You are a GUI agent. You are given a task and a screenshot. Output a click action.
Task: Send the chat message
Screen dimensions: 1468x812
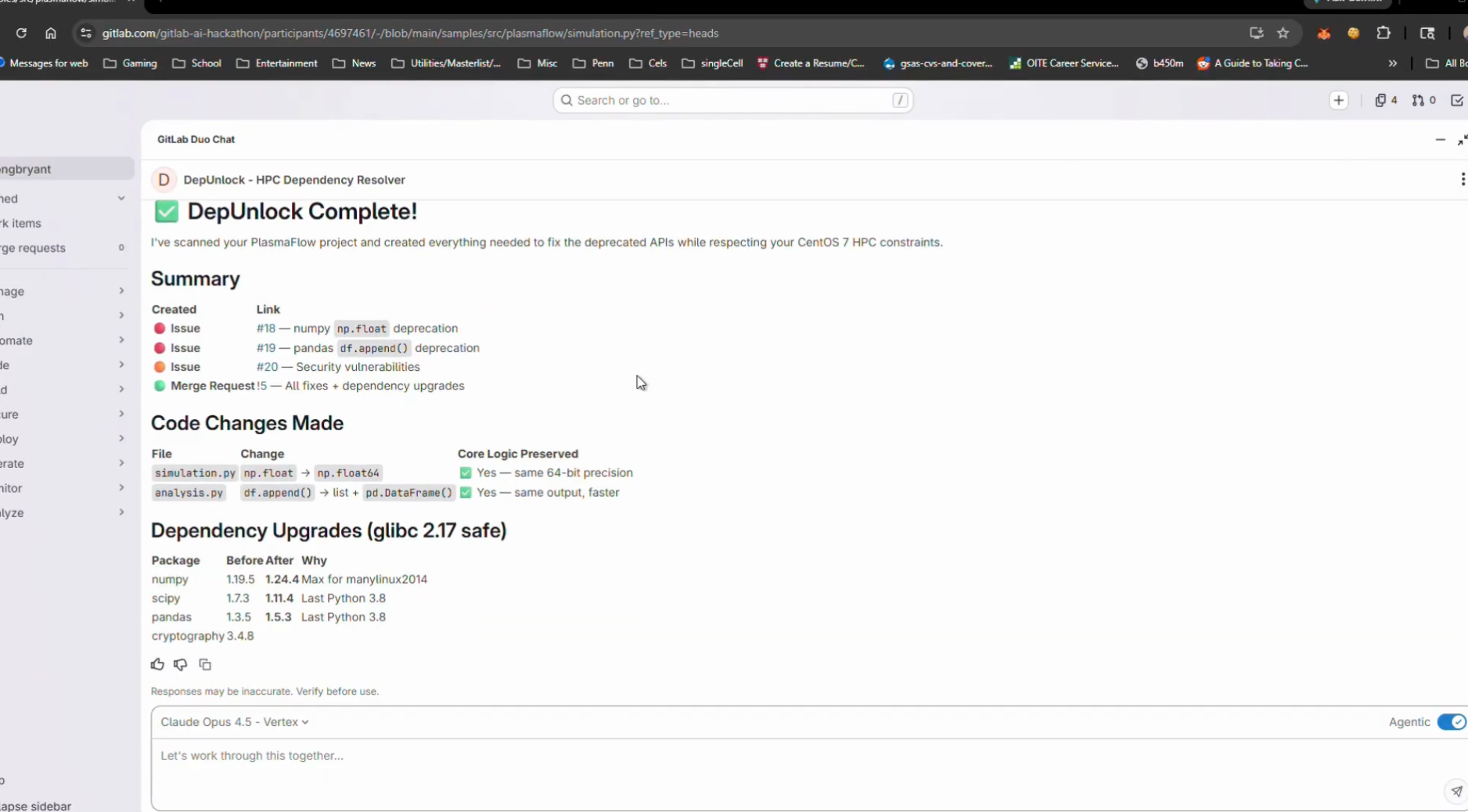click(x=1456, y=791)
